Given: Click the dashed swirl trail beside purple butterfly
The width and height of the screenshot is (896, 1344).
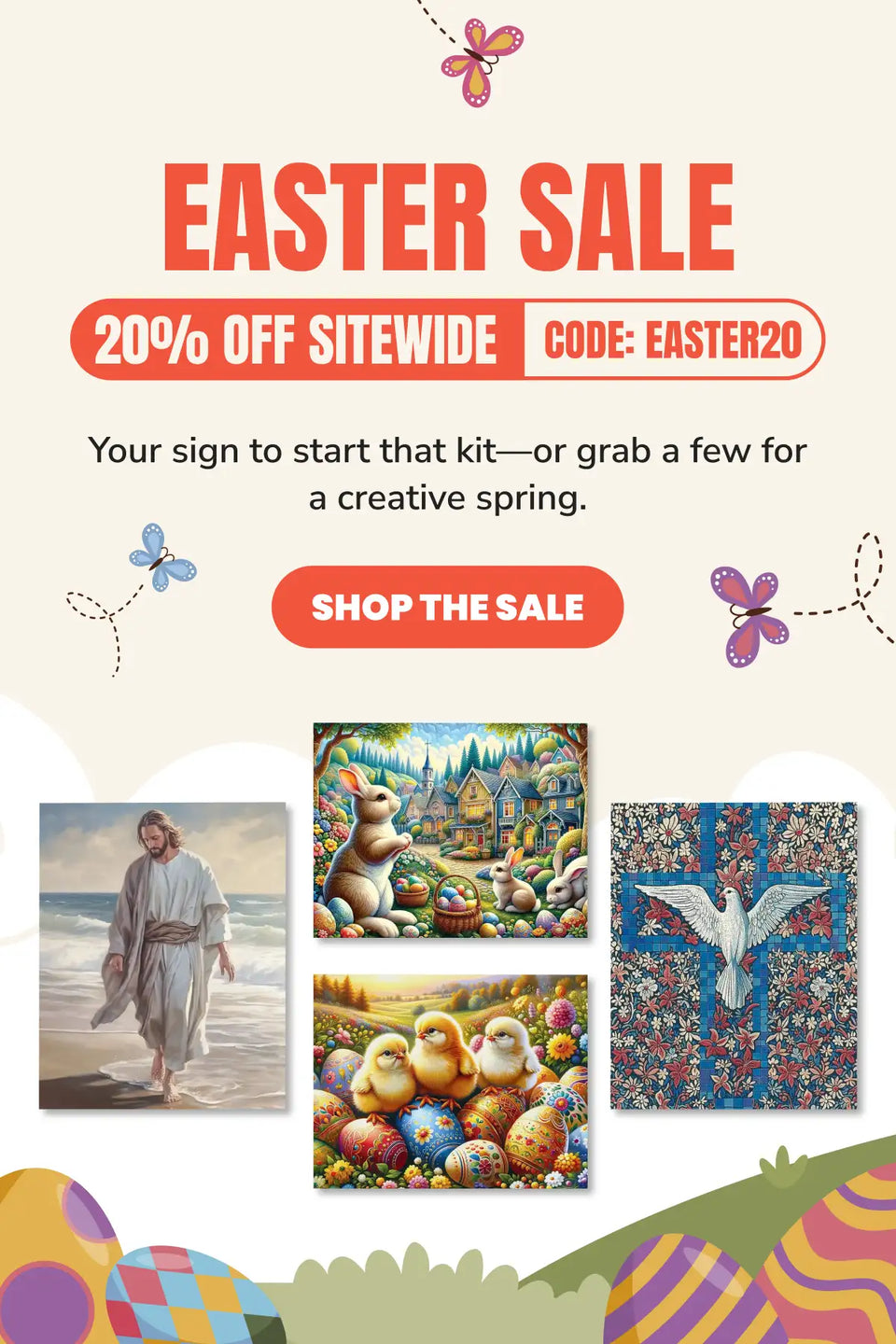Looking at the screenshot, I should pyautogui.click(x=845, y=590).
